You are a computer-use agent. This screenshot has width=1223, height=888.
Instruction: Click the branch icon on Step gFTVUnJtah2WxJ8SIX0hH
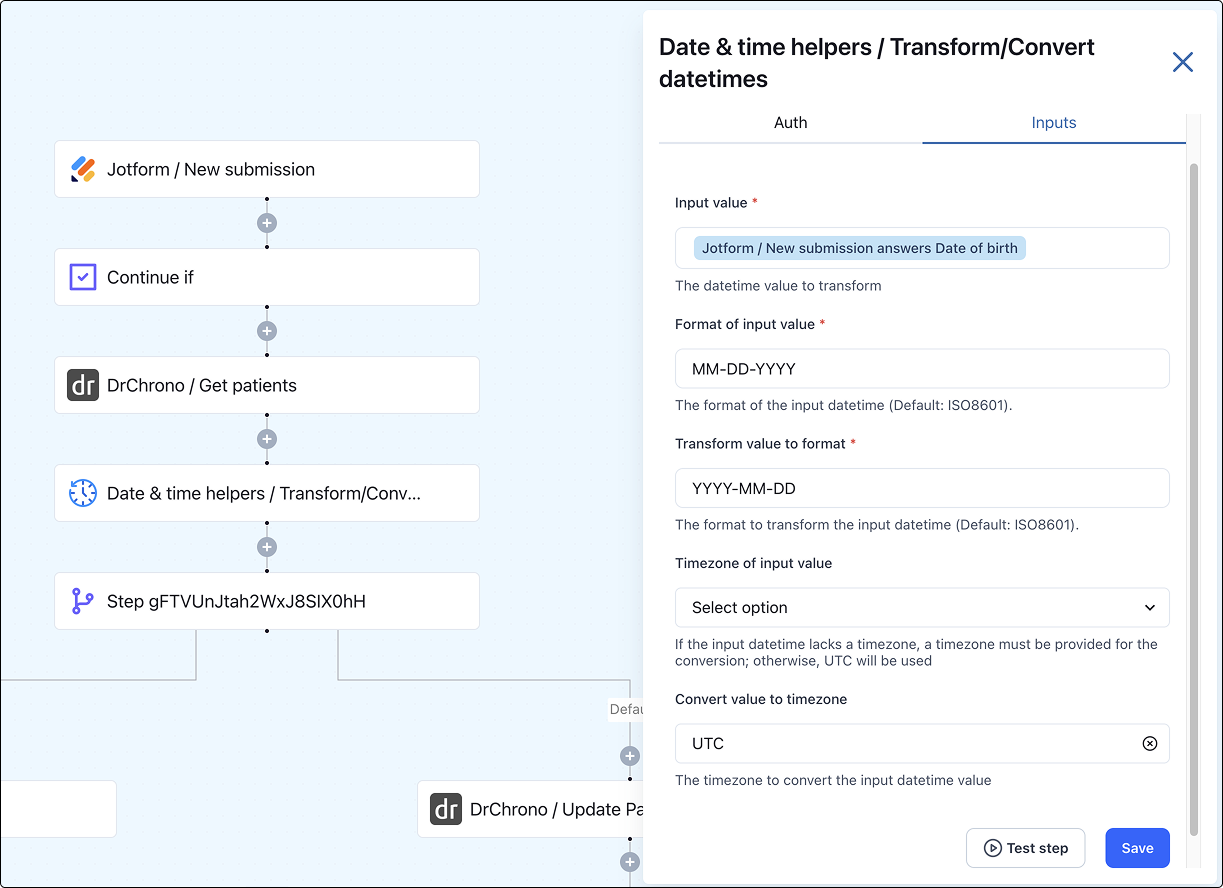click(x=83, y=601)
